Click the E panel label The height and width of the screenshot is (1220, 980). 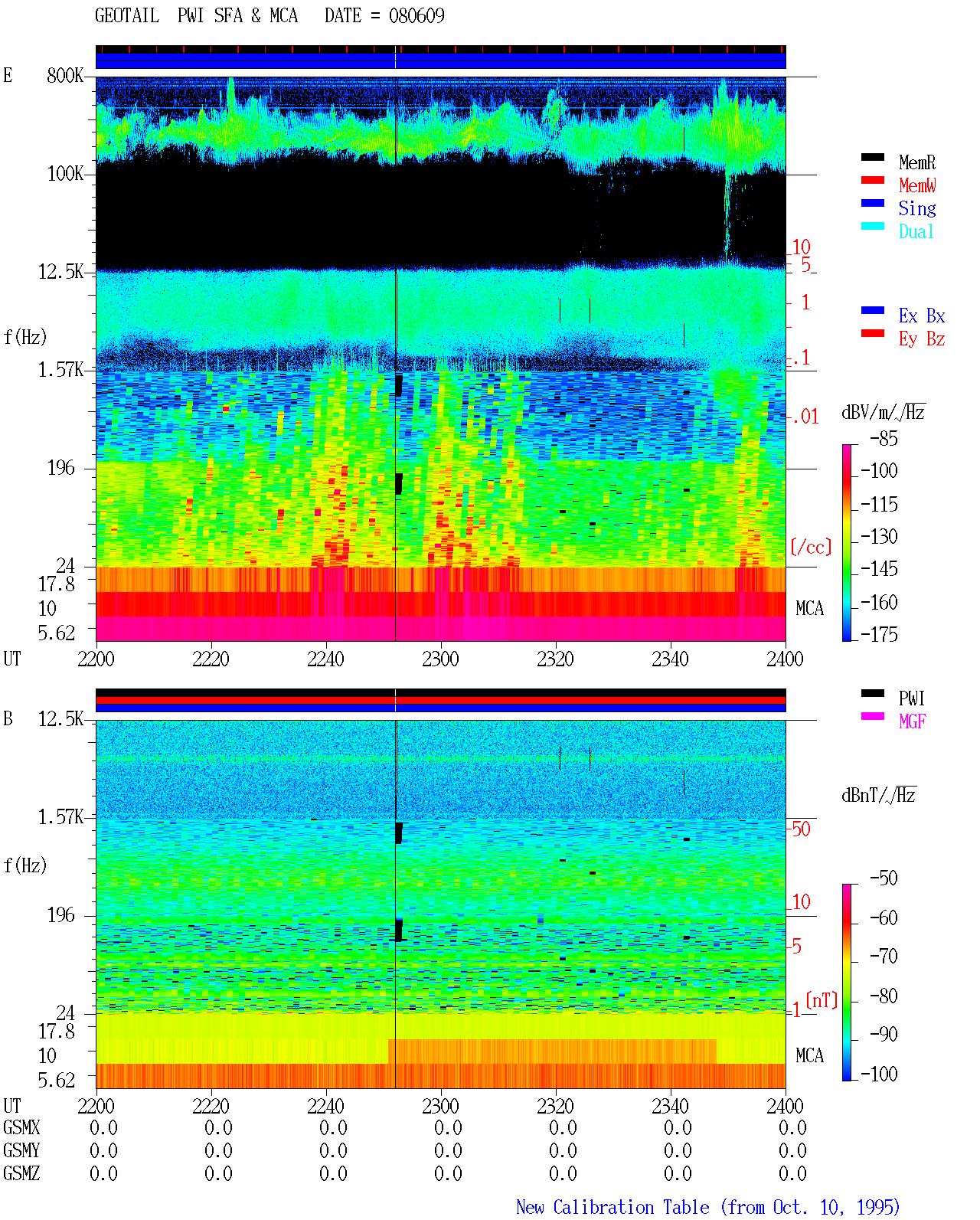pyautogui.click(x=8, y=76)
